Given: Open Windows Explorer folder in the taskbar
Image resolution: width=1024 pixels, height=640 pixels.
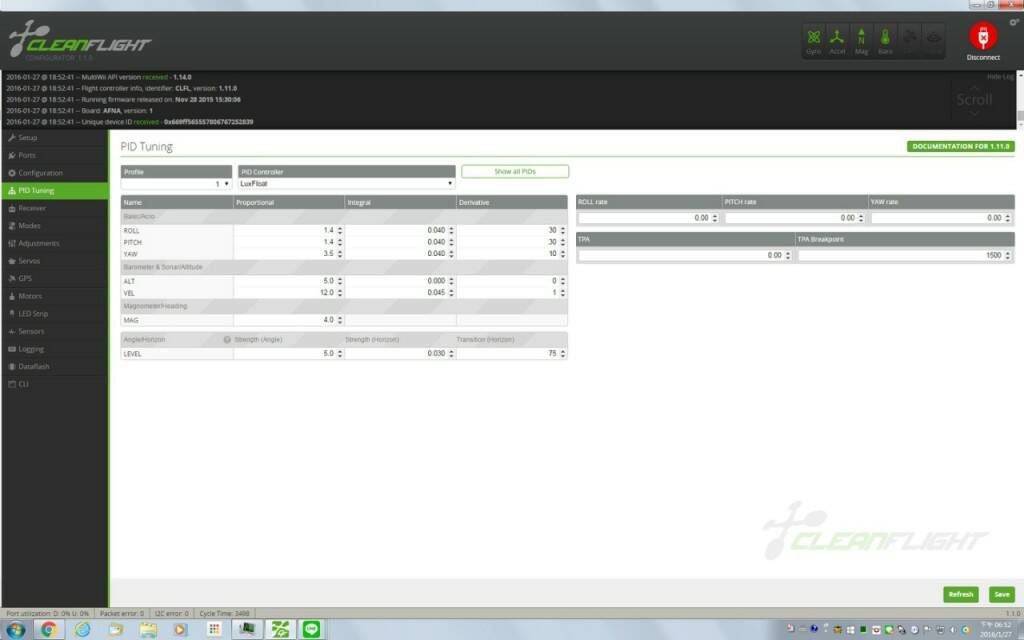Looking at the screenshot, I should pyautogui.click(x=148, y=630).
